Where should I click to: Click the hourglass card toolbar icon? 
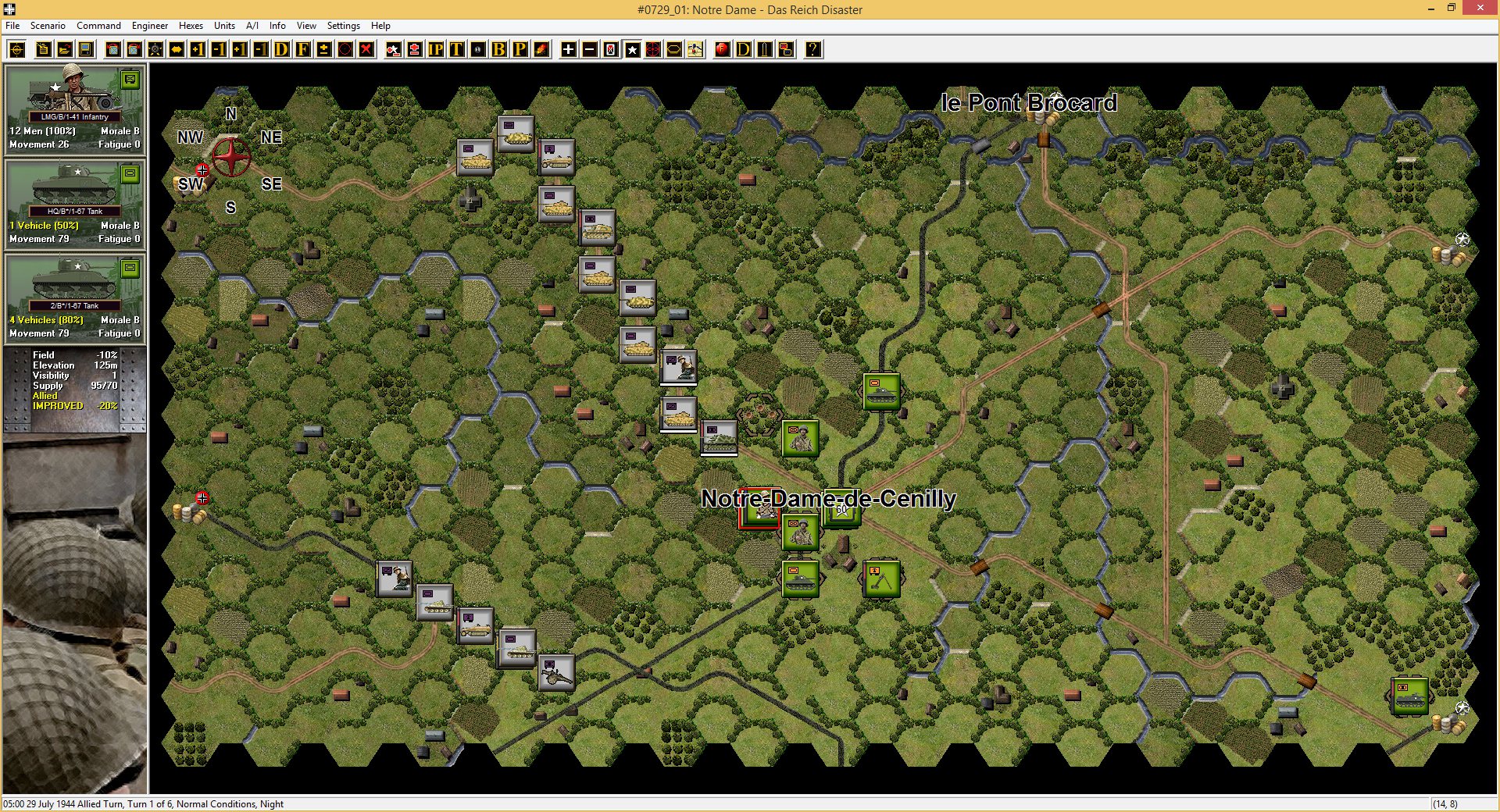click(611, 49)
